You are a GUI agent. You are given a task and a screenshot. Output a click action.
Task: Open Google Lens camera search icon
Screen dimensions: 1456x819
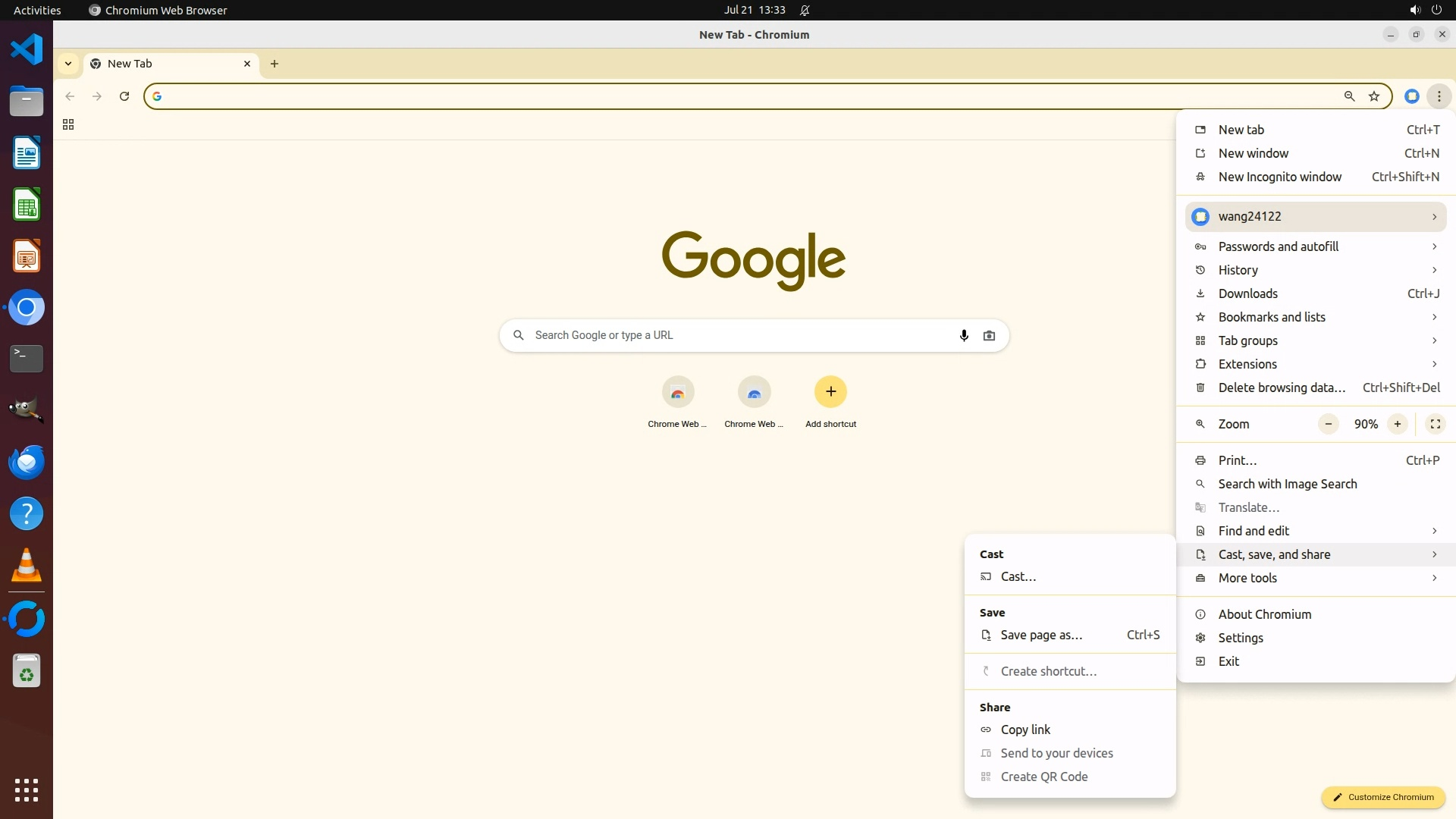coord(989,335)
